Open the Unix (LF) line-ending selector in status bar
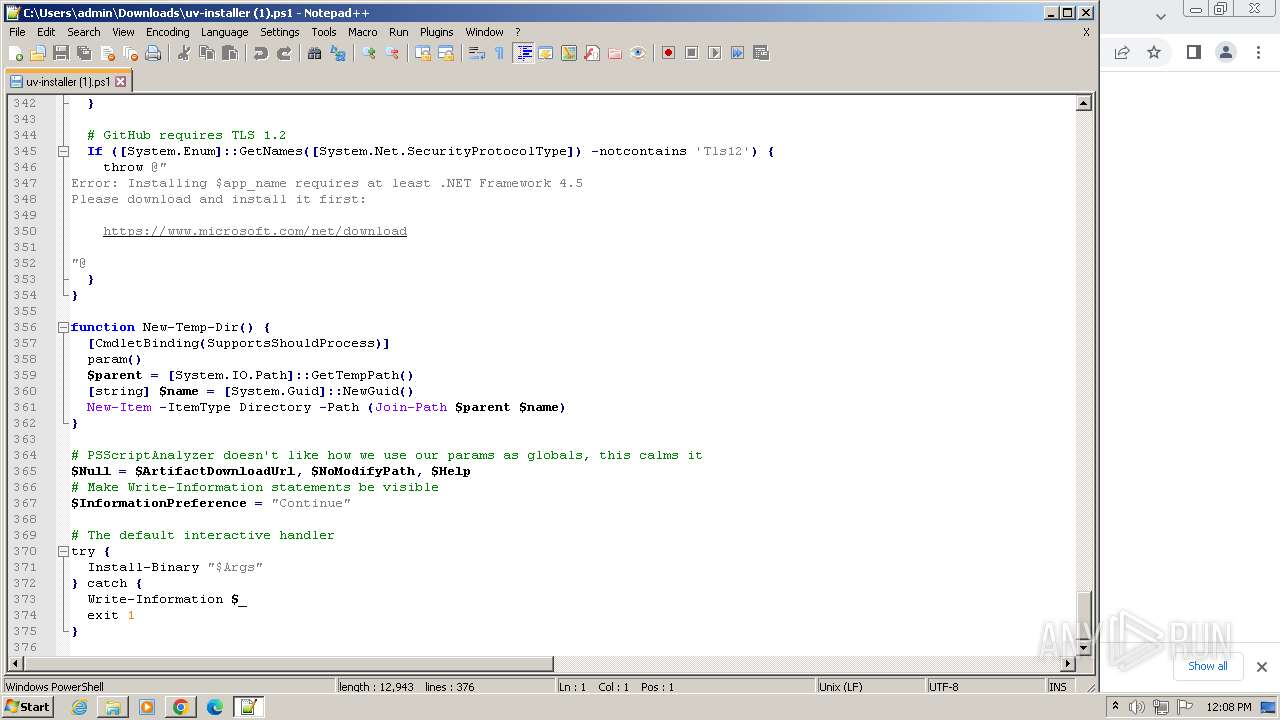1280x720 pixels. [869, 687]
